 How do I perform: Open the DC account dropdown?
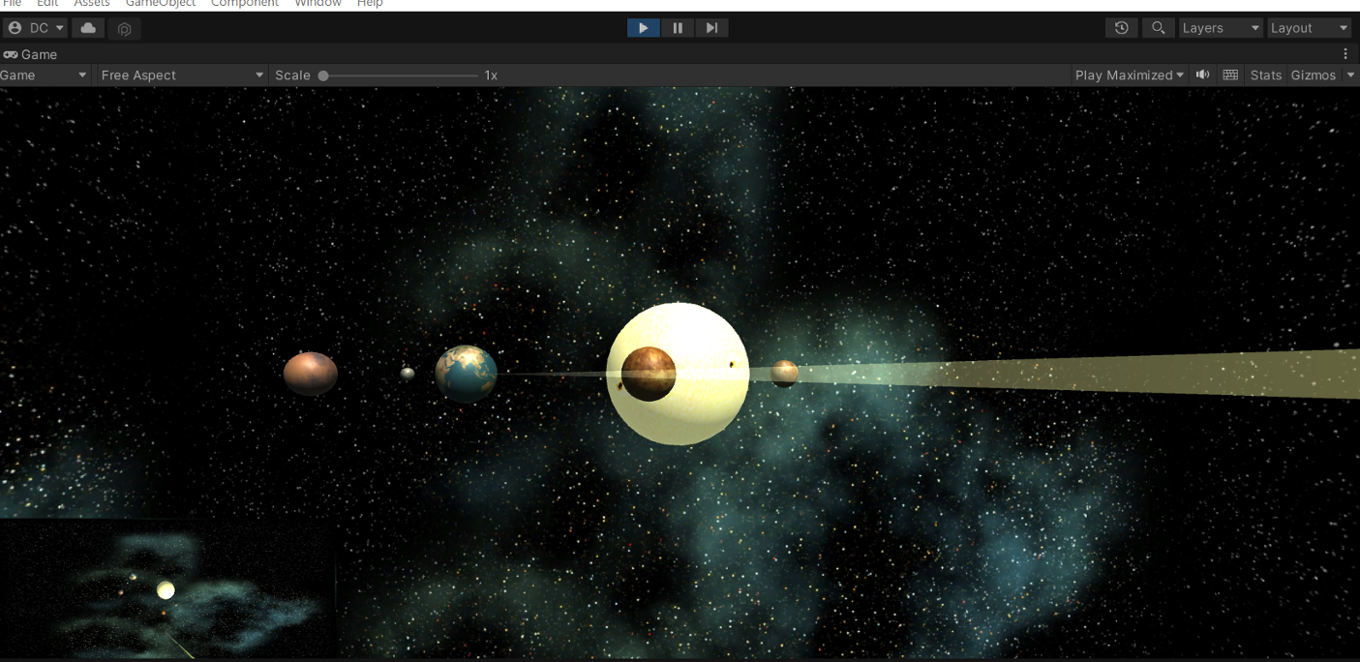[x=36, y=28]
